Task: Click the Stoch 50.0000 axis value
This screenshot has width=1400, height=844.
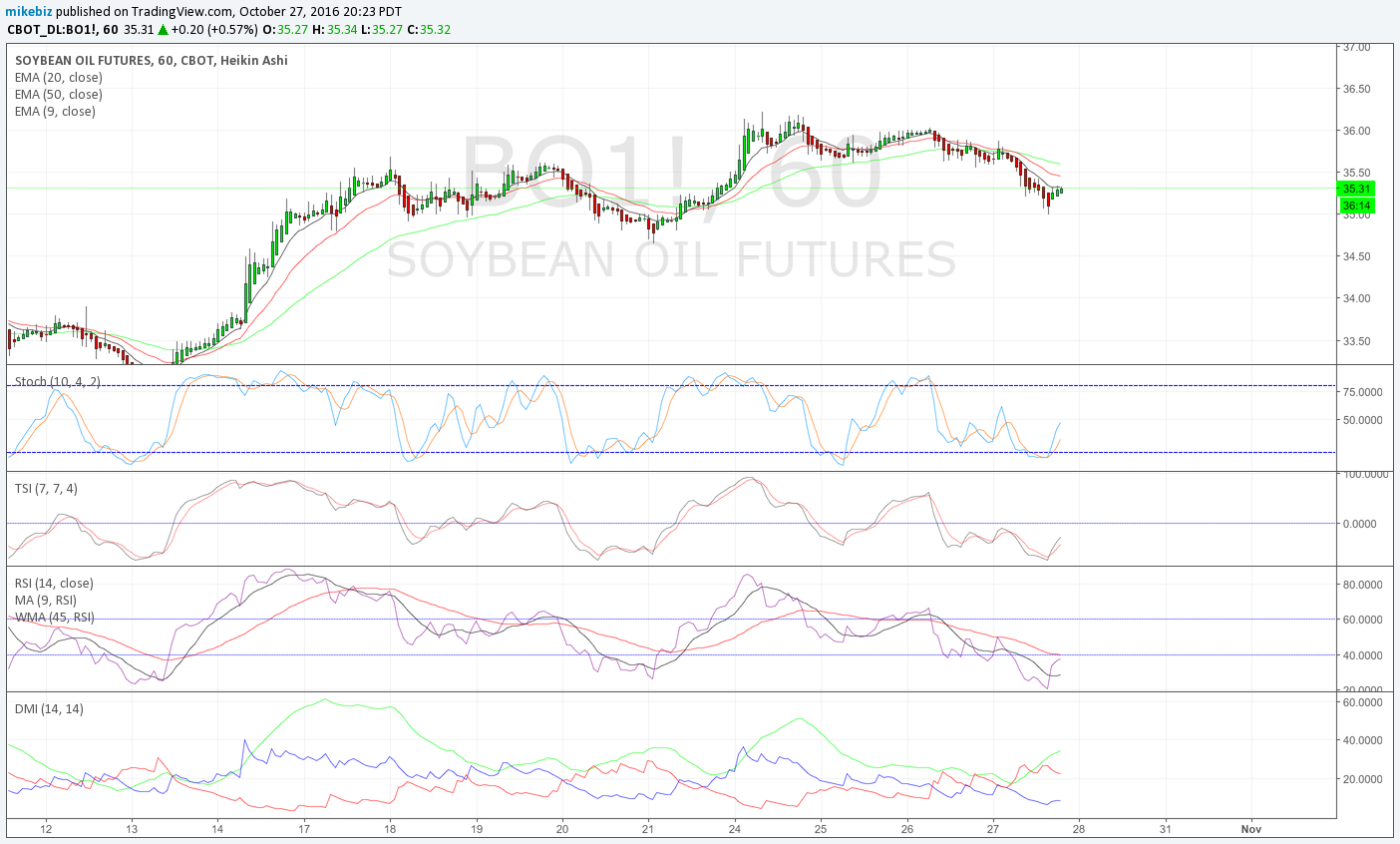Action: coord(1361,420)
